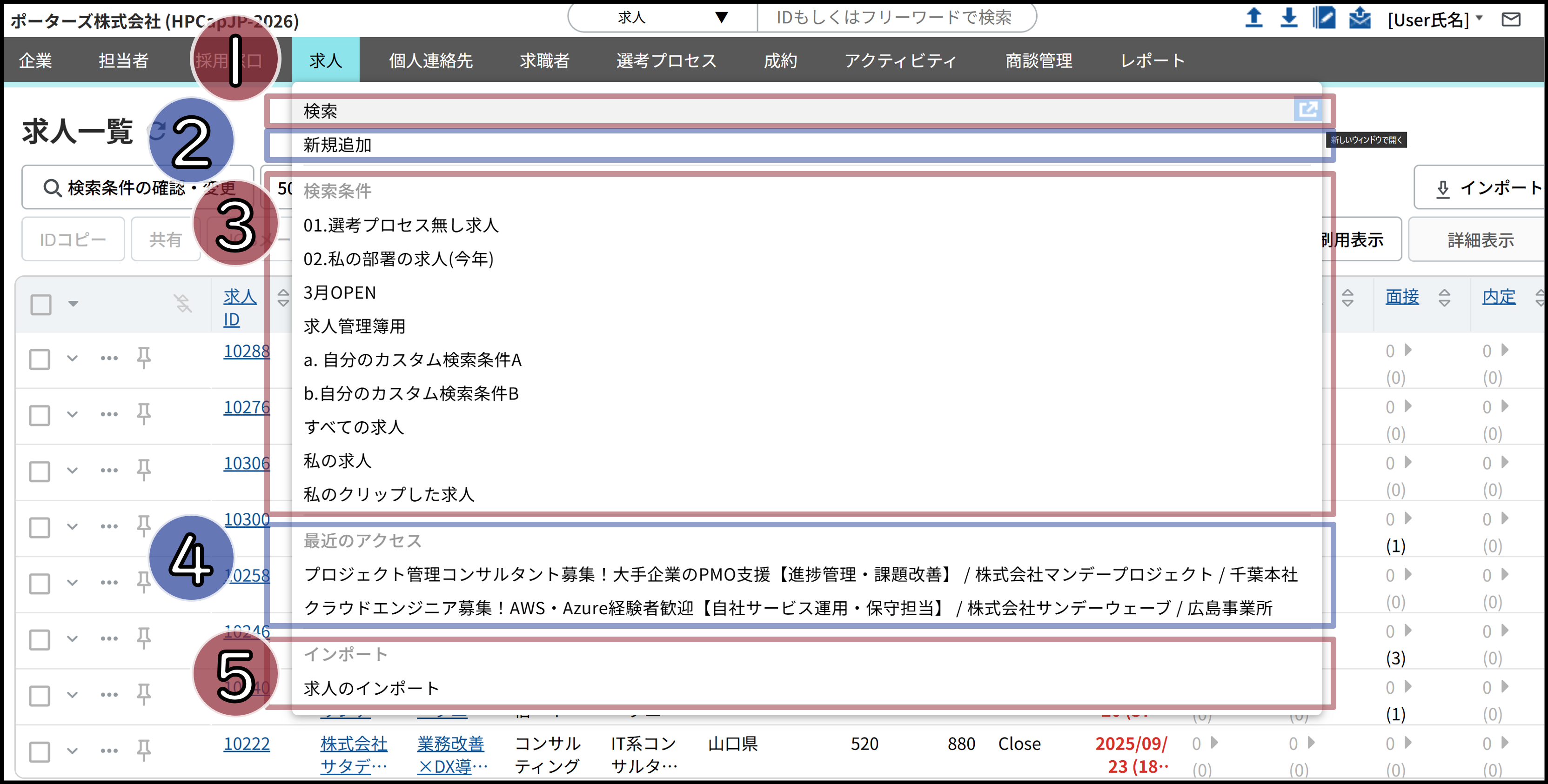Viewport: 1548px width, 784px height.
Task: Click the download icon in the top toolbar
Action: click(x=1289, y=18)
